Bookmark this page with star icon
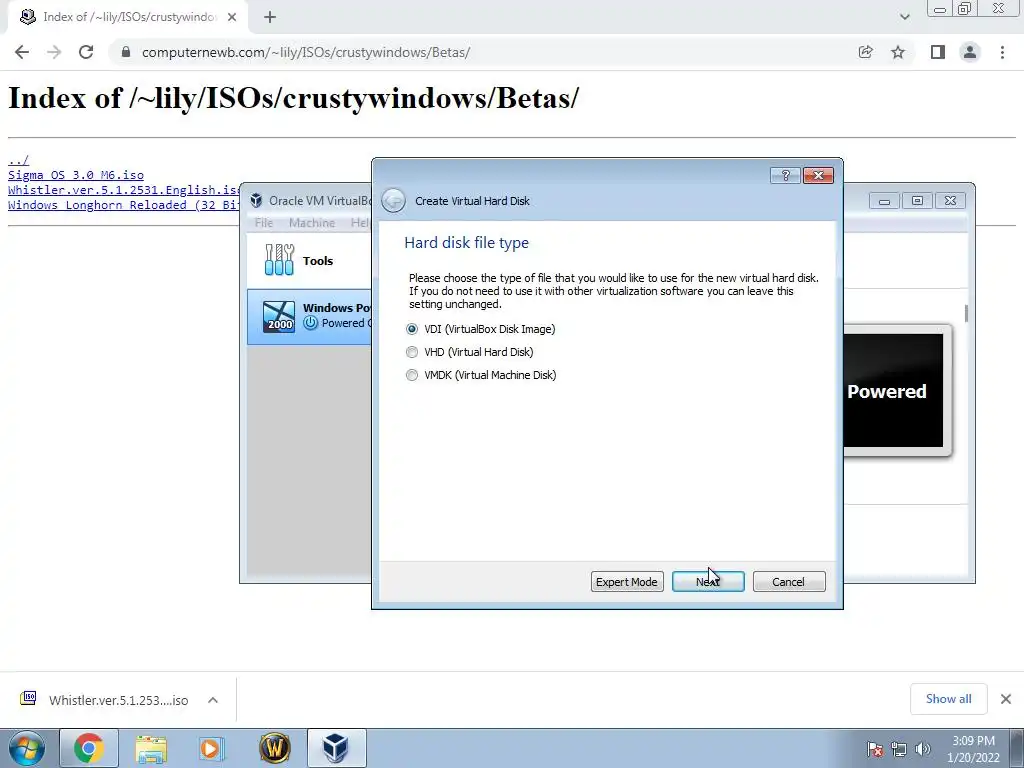This screenshot has width=1024, height=768. point(898,52)
